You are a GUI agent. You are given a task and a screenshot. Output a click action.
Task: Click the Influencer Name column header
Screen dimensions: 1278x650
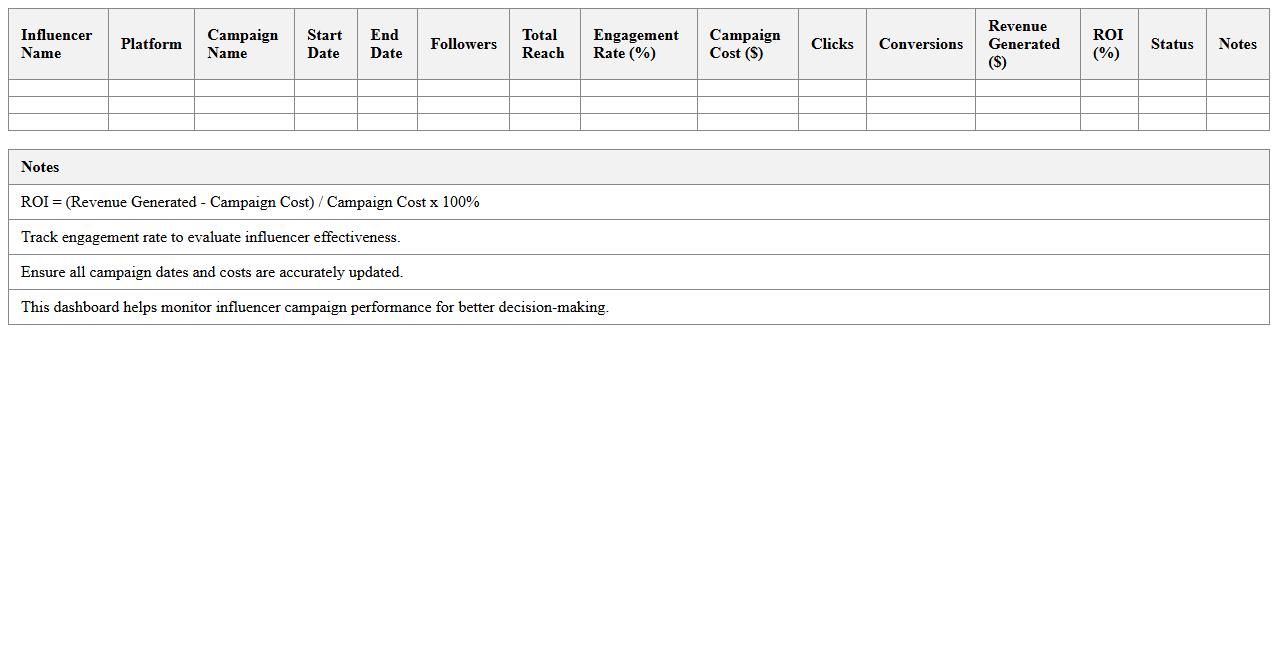pyautogui.click(x=57, y=44)
